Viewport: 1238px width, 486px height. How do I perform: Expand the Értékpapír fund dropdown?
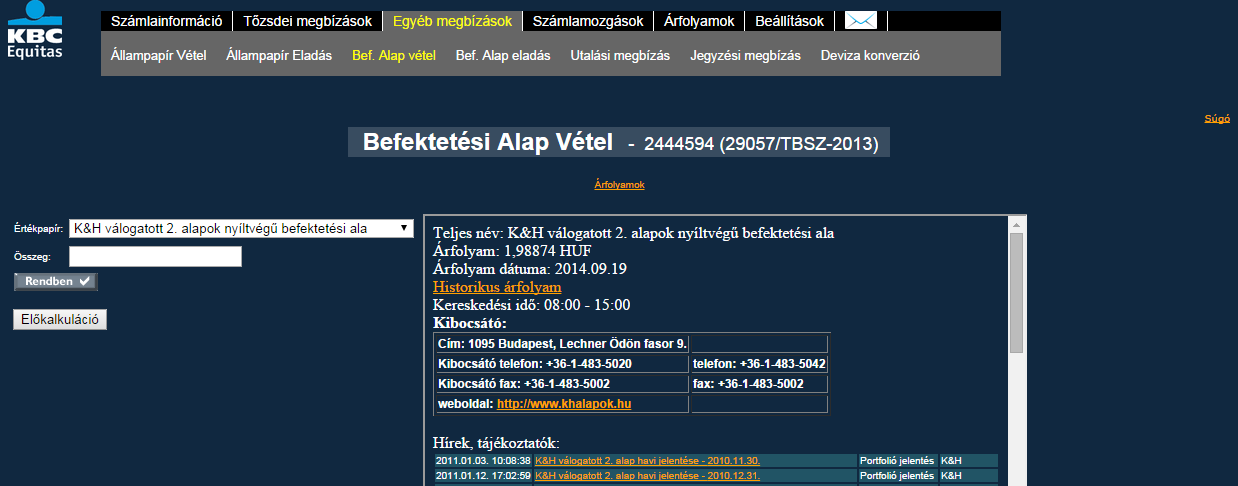[x=241, y=228]
